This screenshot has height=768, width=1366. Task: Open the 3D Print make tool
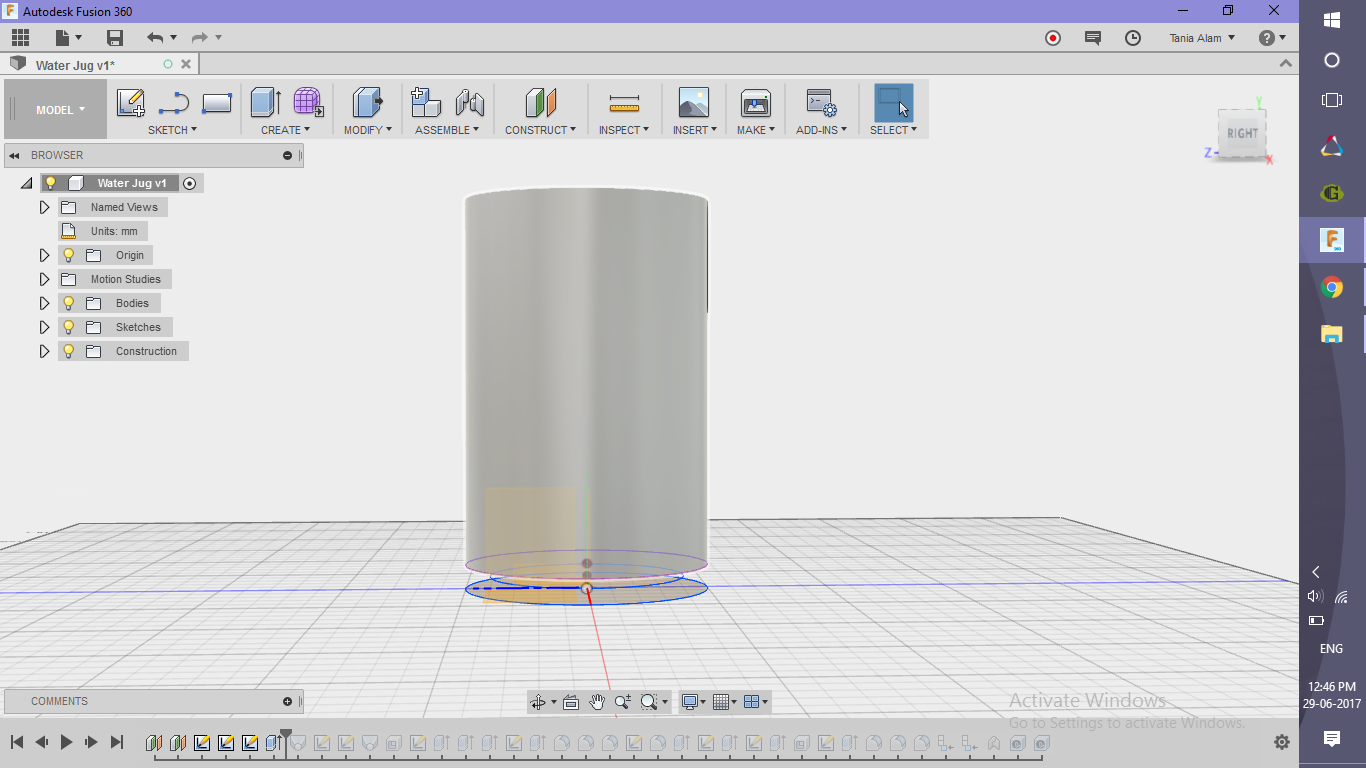tap(755, 103)
